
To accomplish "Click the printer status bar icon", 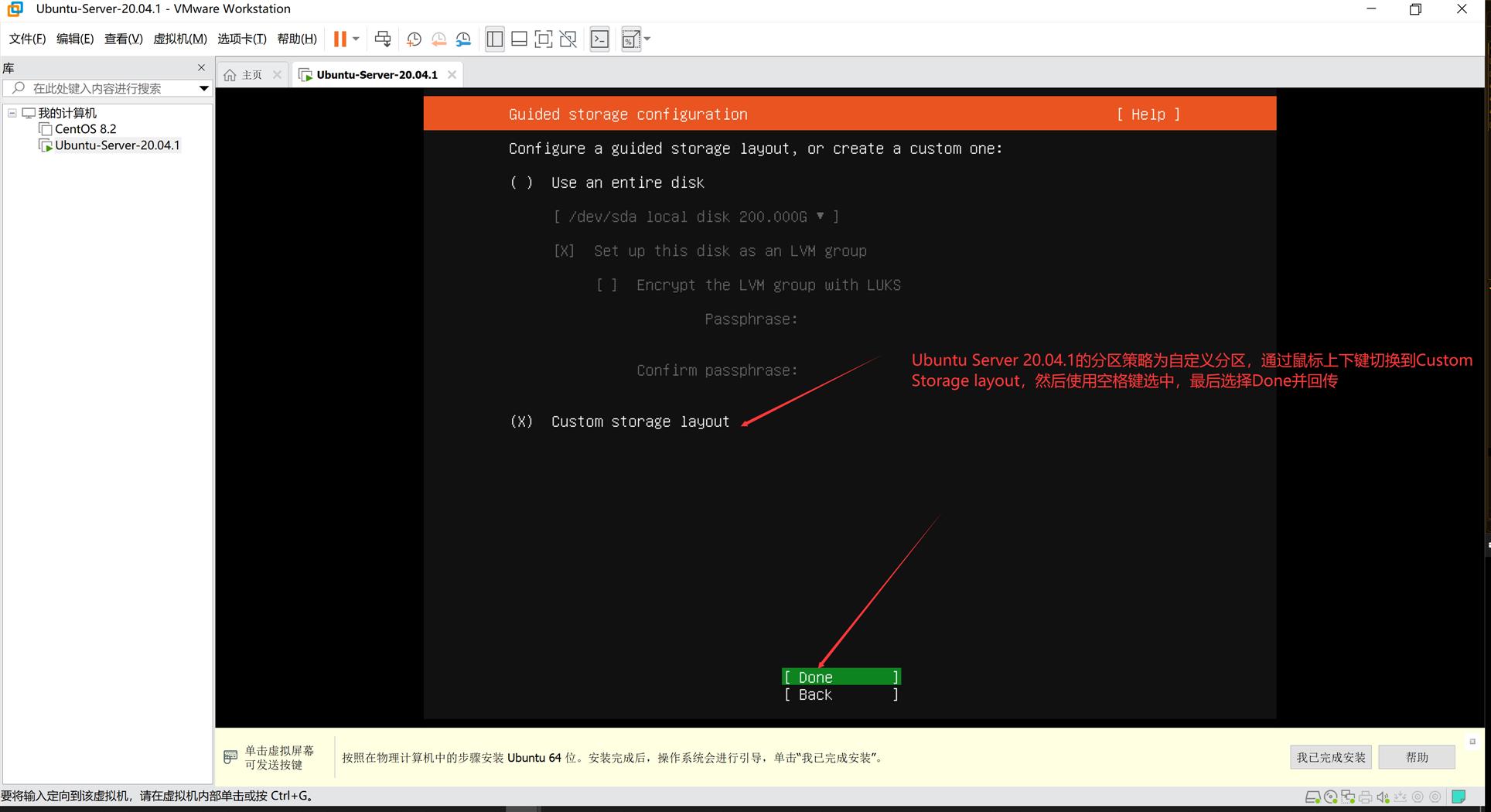I will click(1366, 797).
